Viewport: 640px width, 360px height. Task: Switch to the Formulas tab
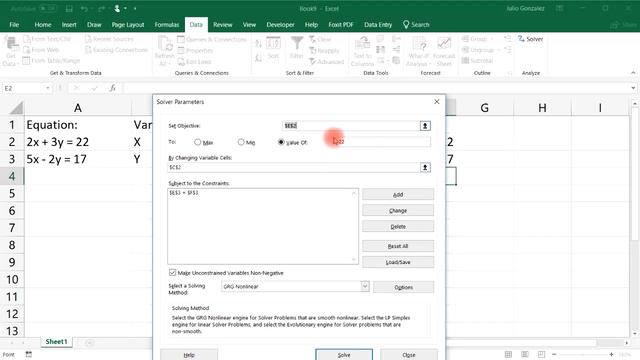(167, 24)
